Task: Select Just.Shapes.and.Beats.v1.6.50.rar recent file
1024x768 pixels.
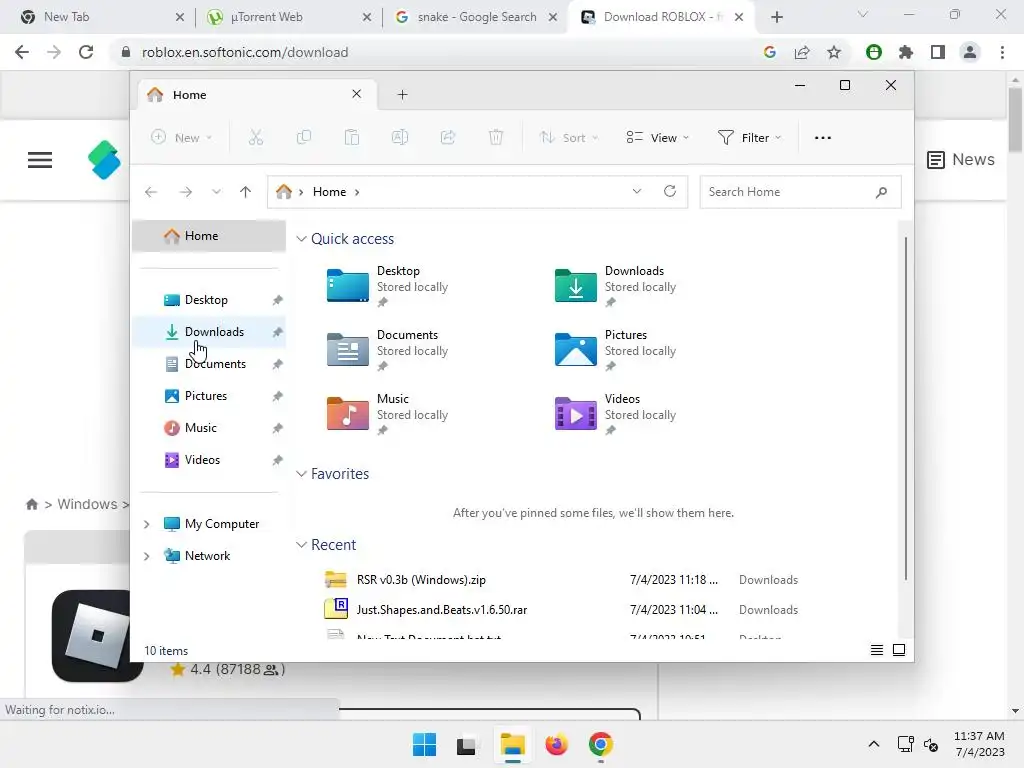Action: pos(441,610)
